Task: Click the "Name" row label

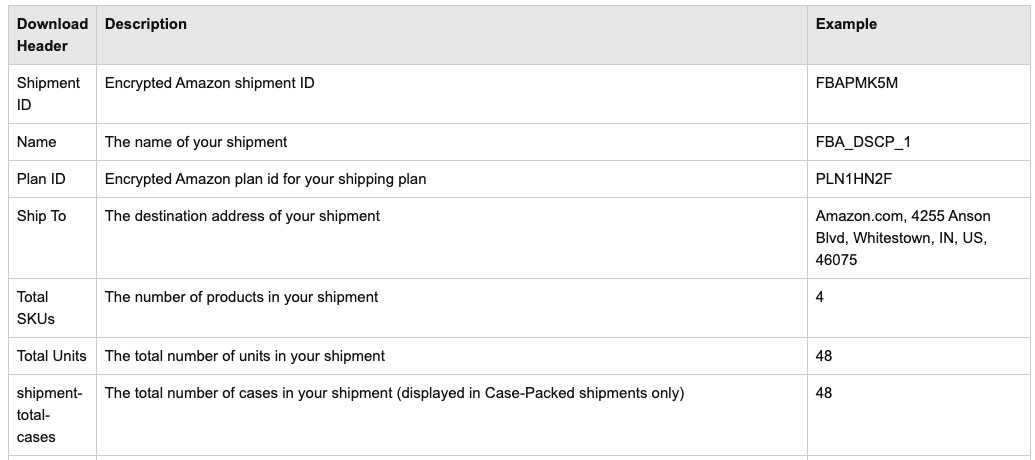Action: 37,142
